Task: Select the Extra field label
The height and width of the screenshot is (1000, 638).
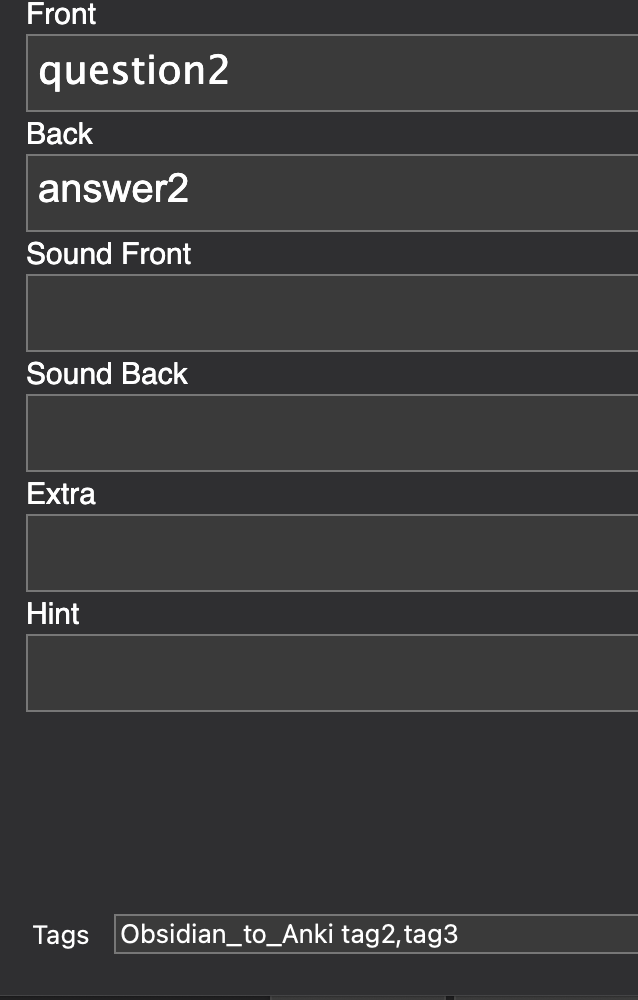Action: (x=60, y=494)
